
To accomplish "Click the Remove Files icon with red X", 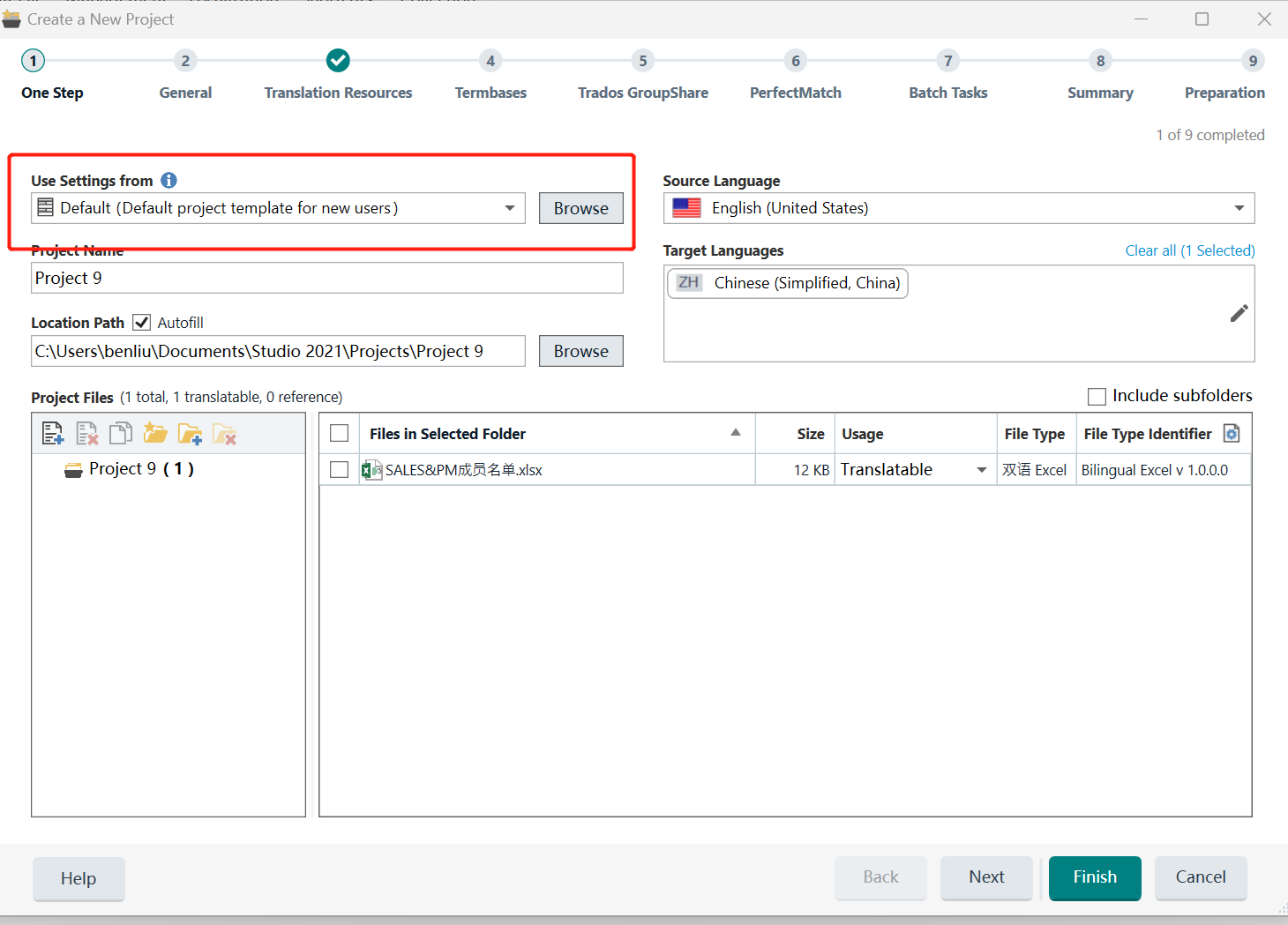I will [x=86, y=433].
